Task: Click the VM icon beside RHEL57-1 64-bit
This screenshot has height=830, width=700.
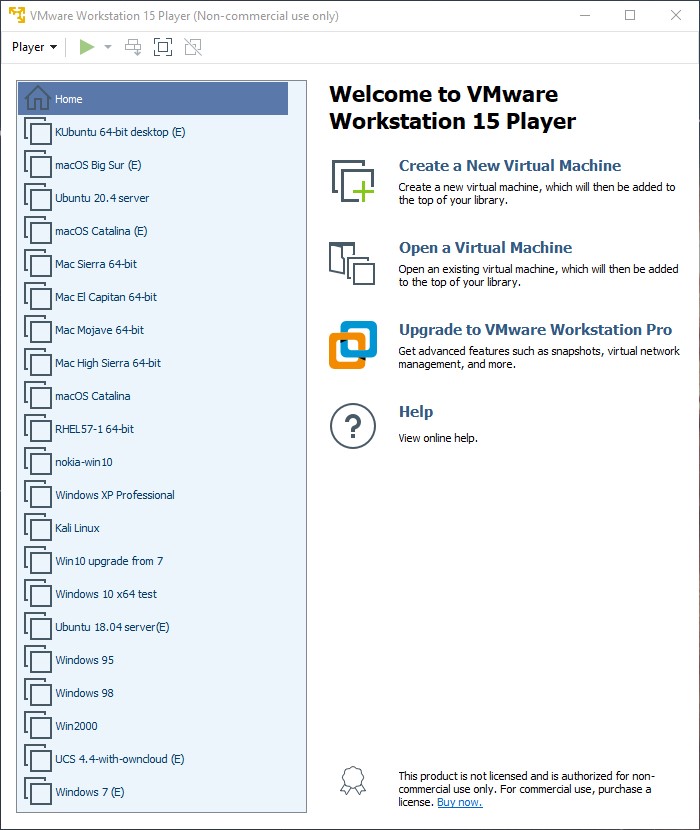Action: coord(38,429)
